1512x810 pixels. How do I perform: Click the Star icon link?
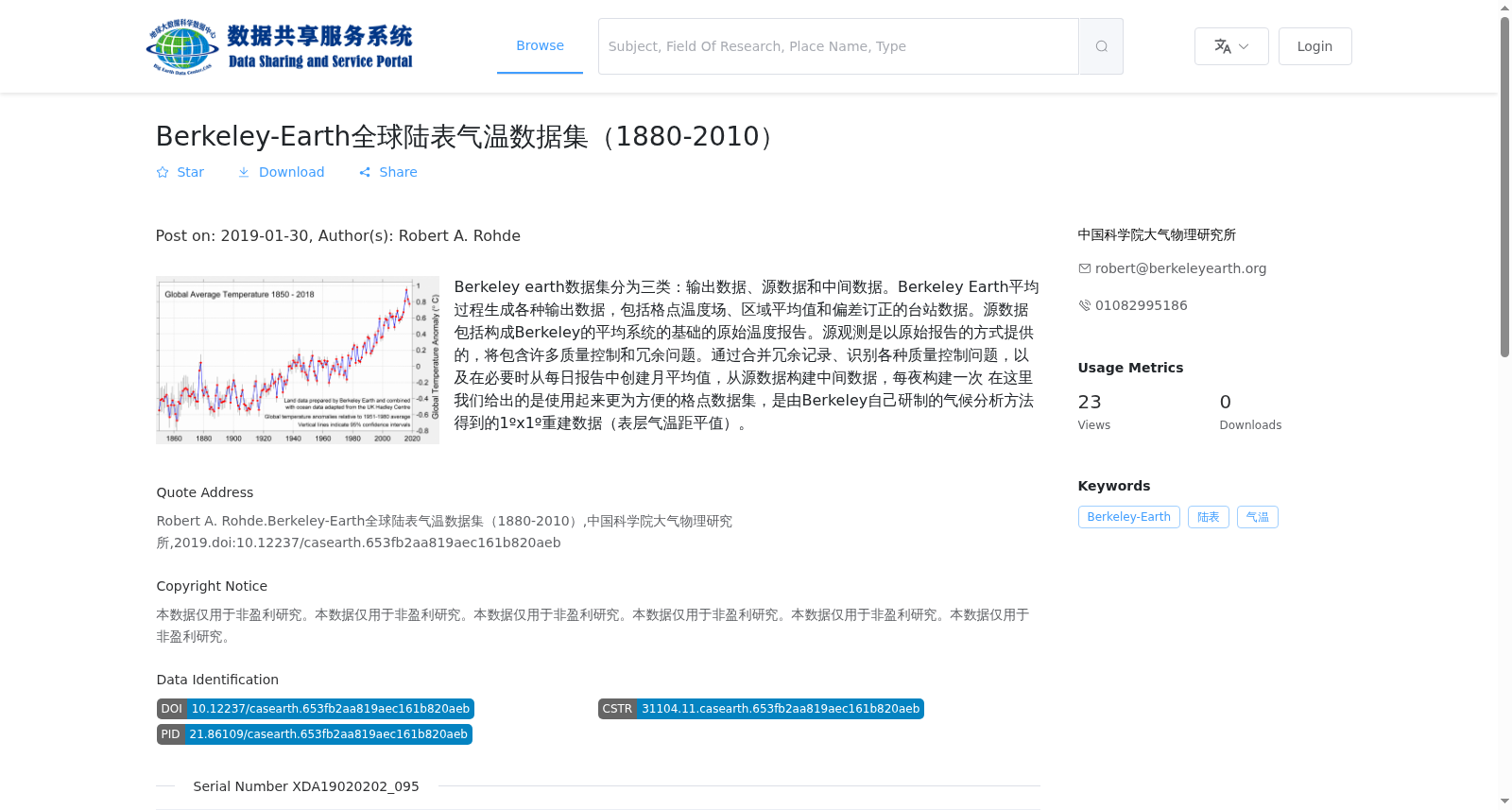[x=180, y=172]
